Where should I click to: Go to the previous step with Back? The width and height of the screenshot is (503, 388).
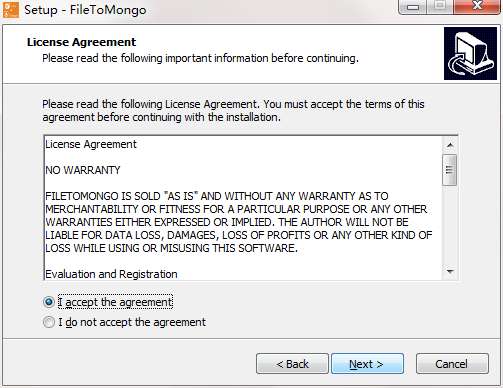(292, 364)
